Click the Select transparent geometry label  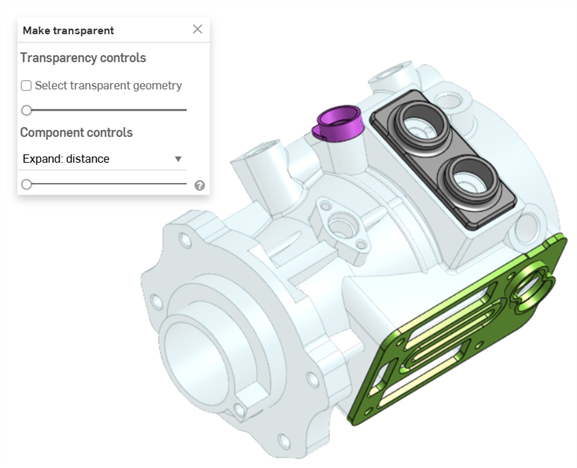click(x=109, y=86)
